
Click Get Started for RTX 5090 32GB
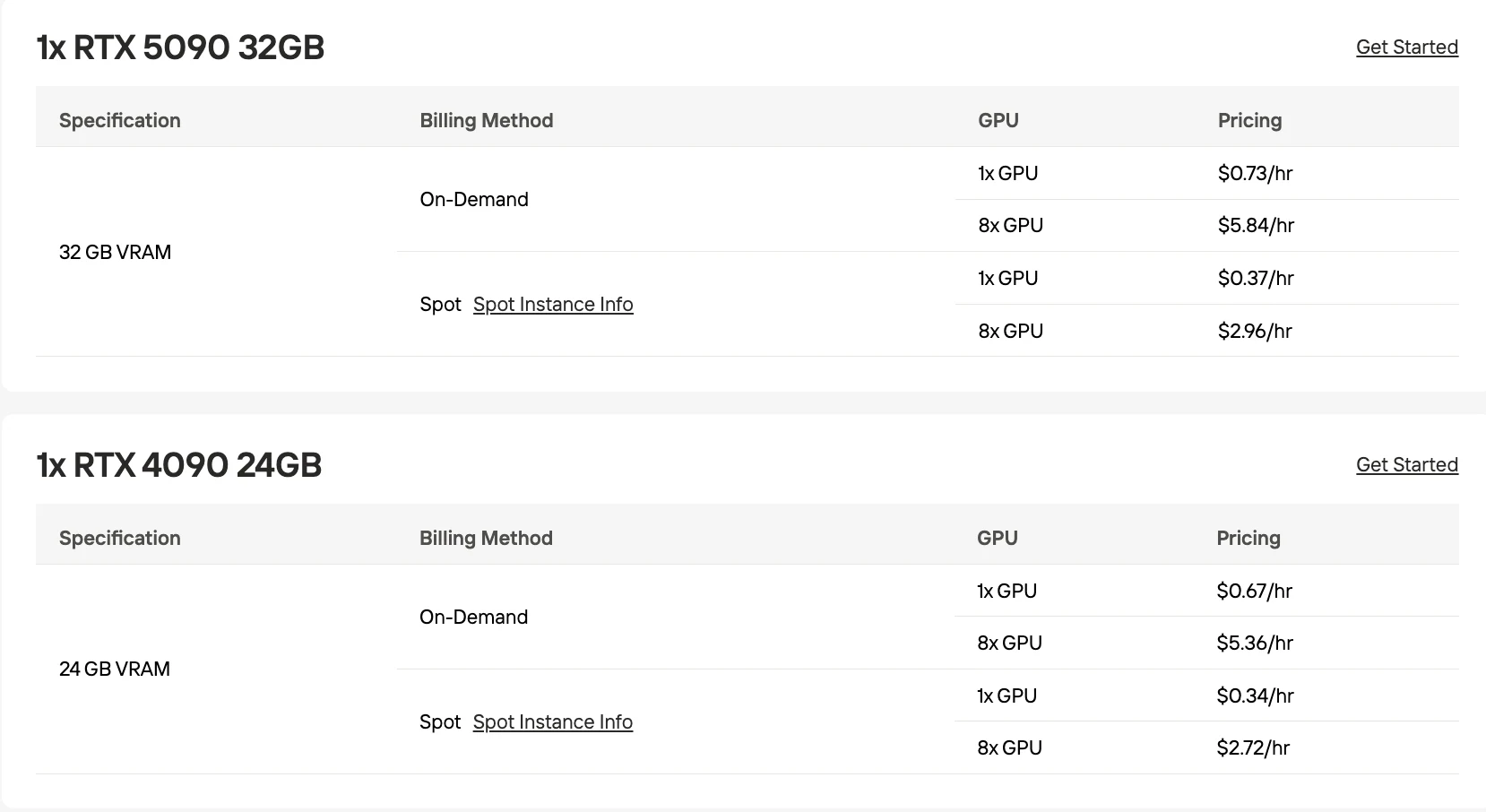(1406, 47)
